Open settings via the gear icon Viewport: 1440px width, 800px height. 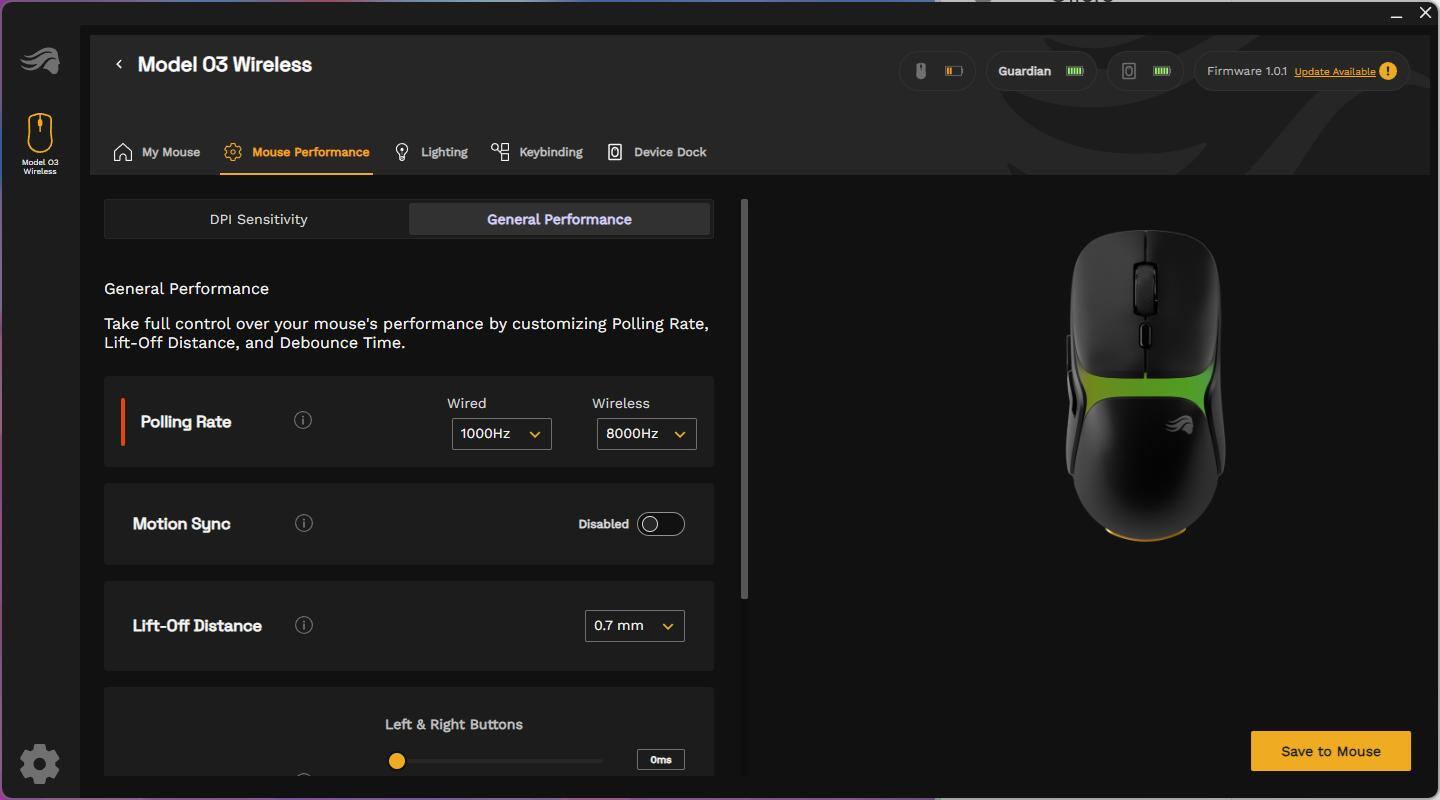pyautogui.click(x=40, y=764)
